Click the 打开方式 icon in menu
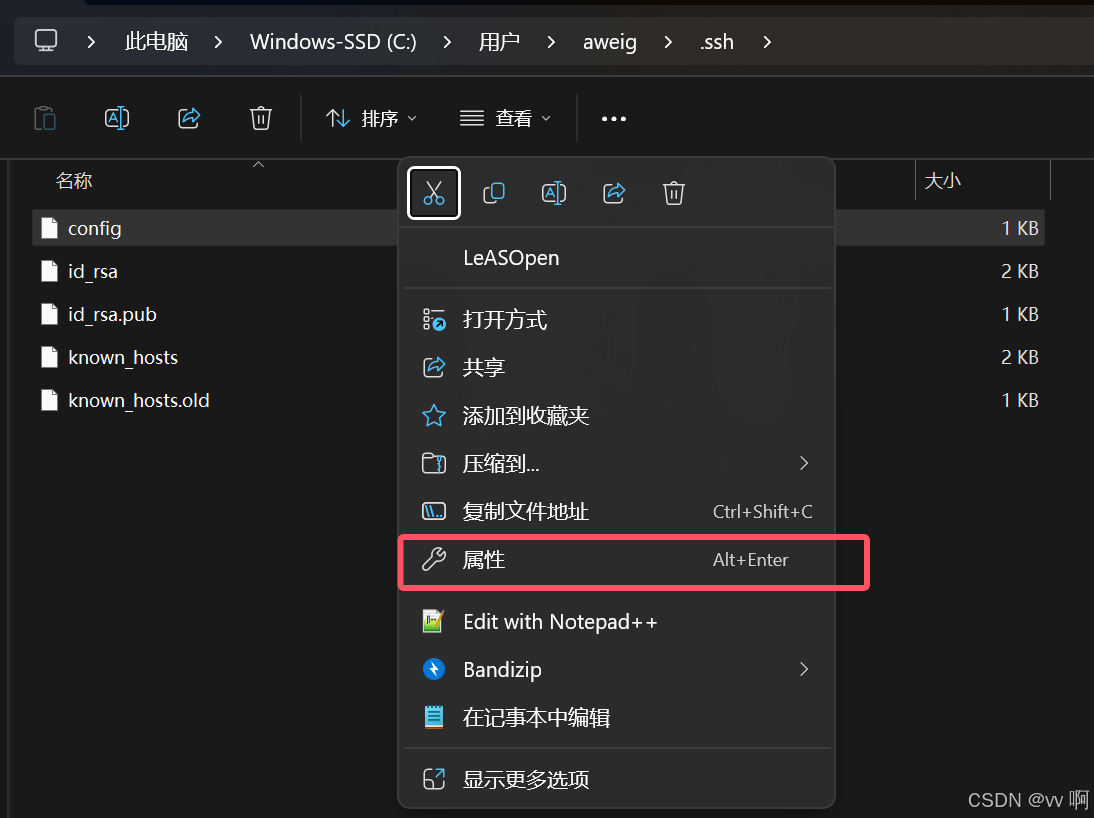This screenshot has height=818, width=1094. pos(434,320)
